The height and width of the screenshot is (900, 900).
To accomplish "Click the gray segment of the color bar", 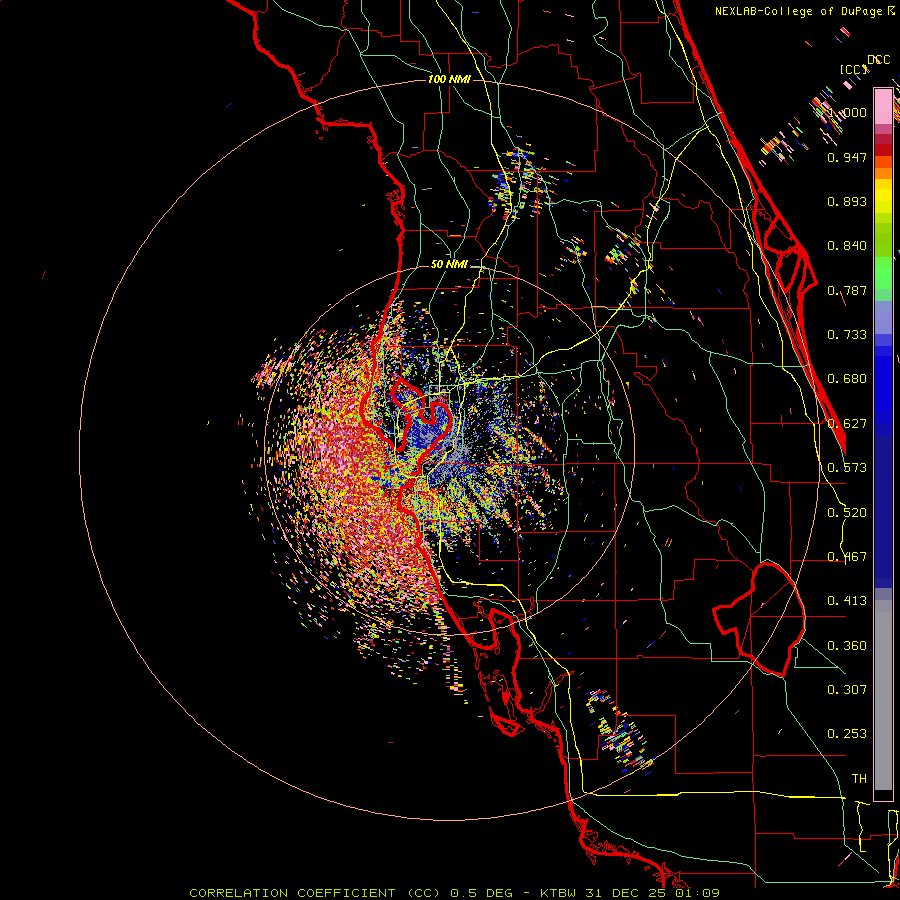I will 883,695.
